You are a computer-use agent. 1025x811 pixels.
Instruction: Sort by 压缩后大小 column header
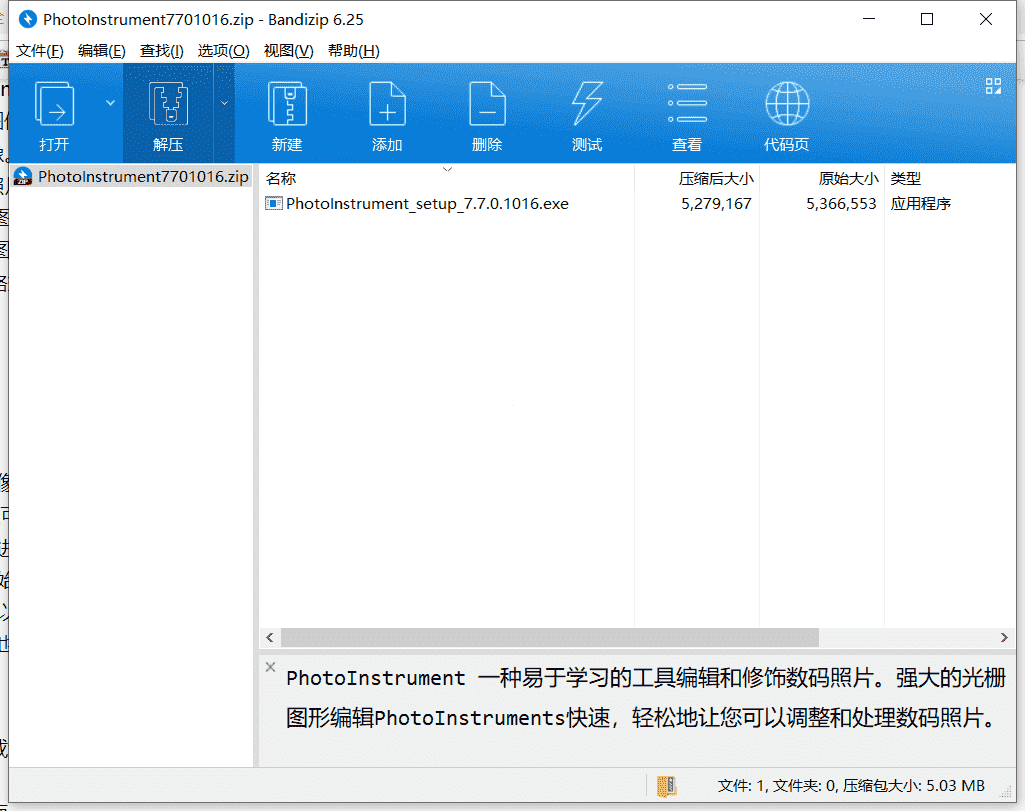(716, 178)
